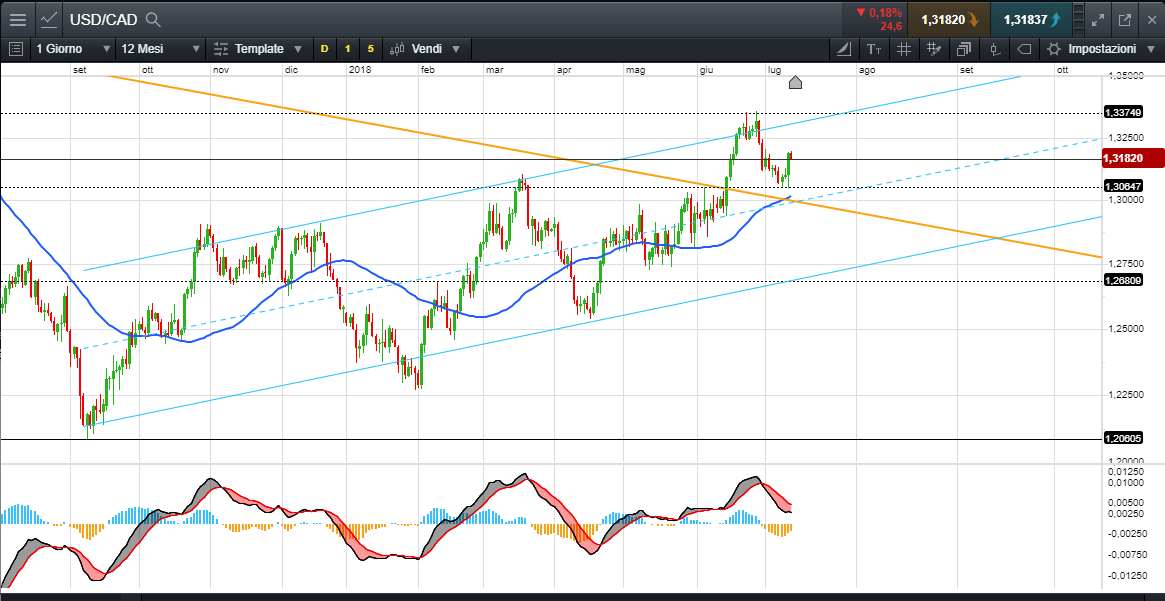This screenshot has height=601, width=1165.
Task: Pop out chart into new window
Action: coord(1125,20)
